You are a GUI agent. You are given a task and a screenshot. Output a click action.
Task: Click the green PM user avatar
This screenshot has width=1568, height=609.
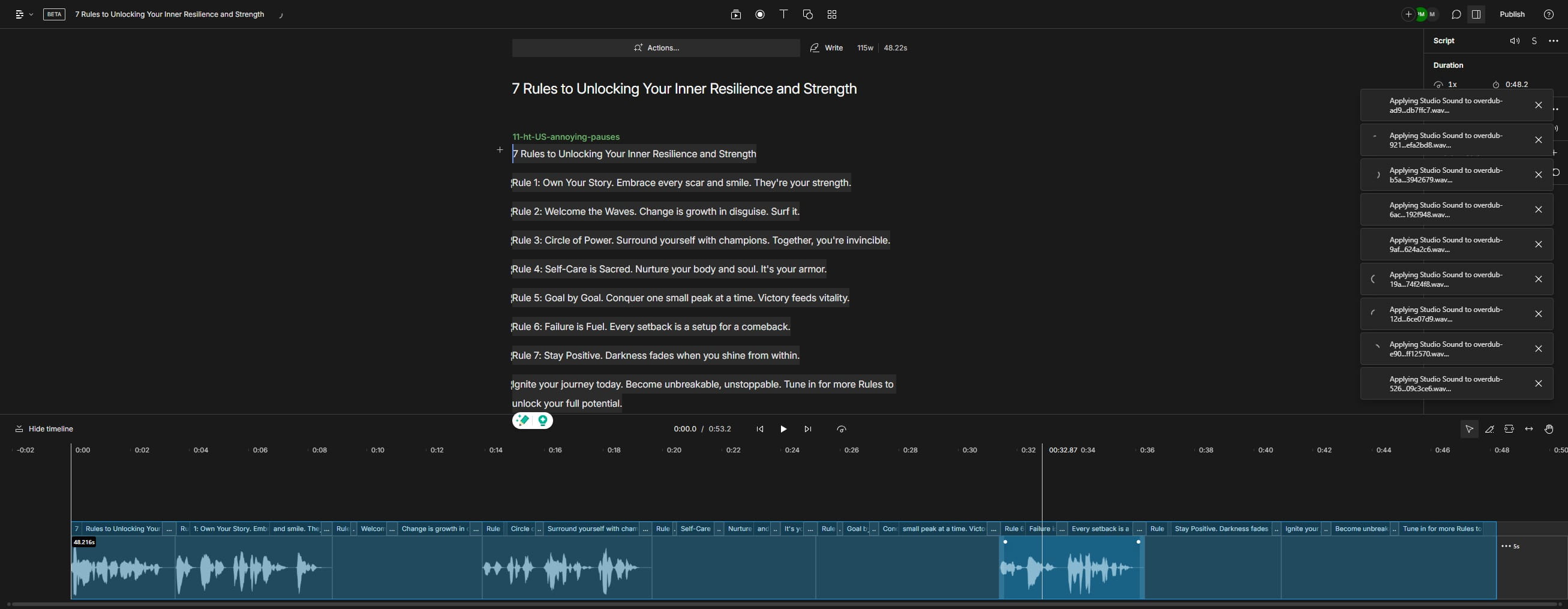tap(1420, 14)
